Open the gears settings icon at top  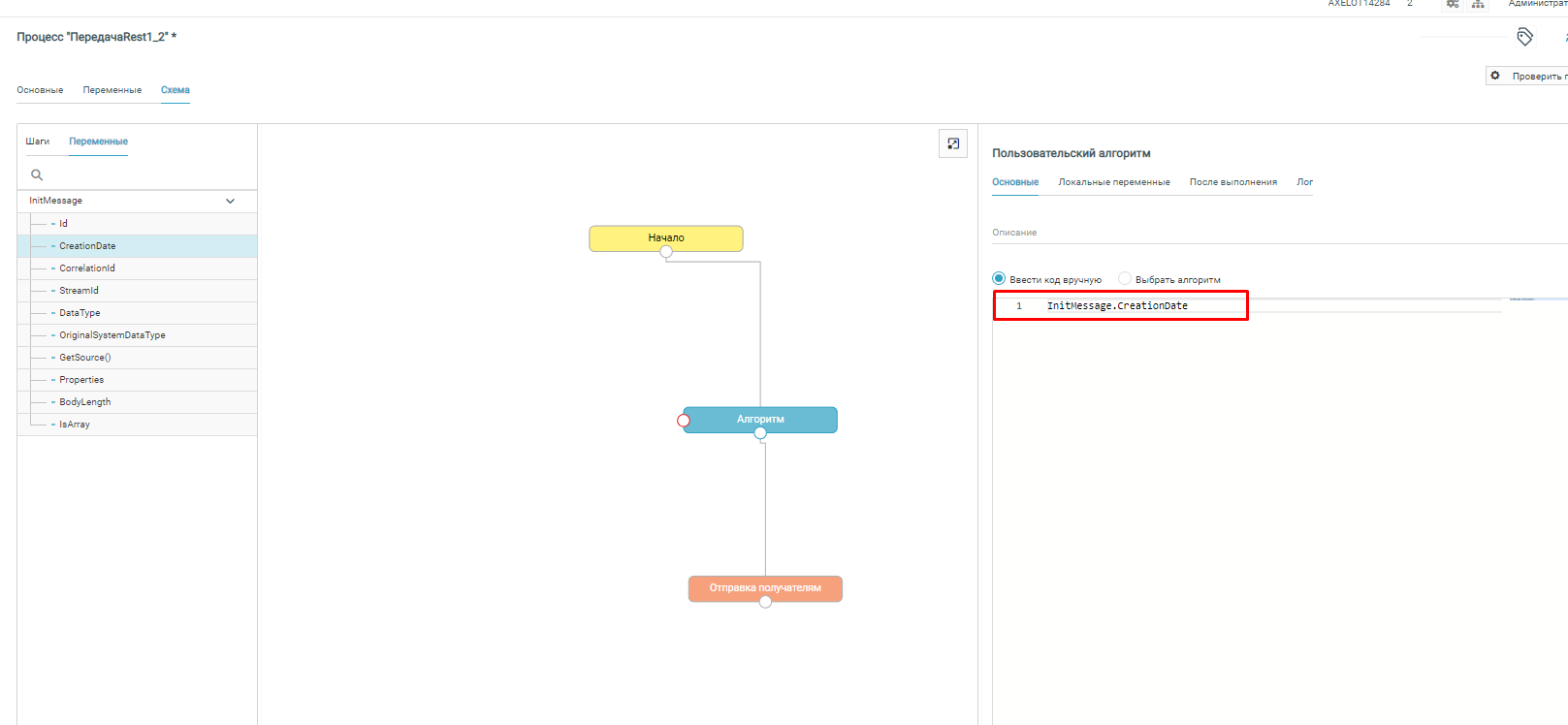point(1452,5)
